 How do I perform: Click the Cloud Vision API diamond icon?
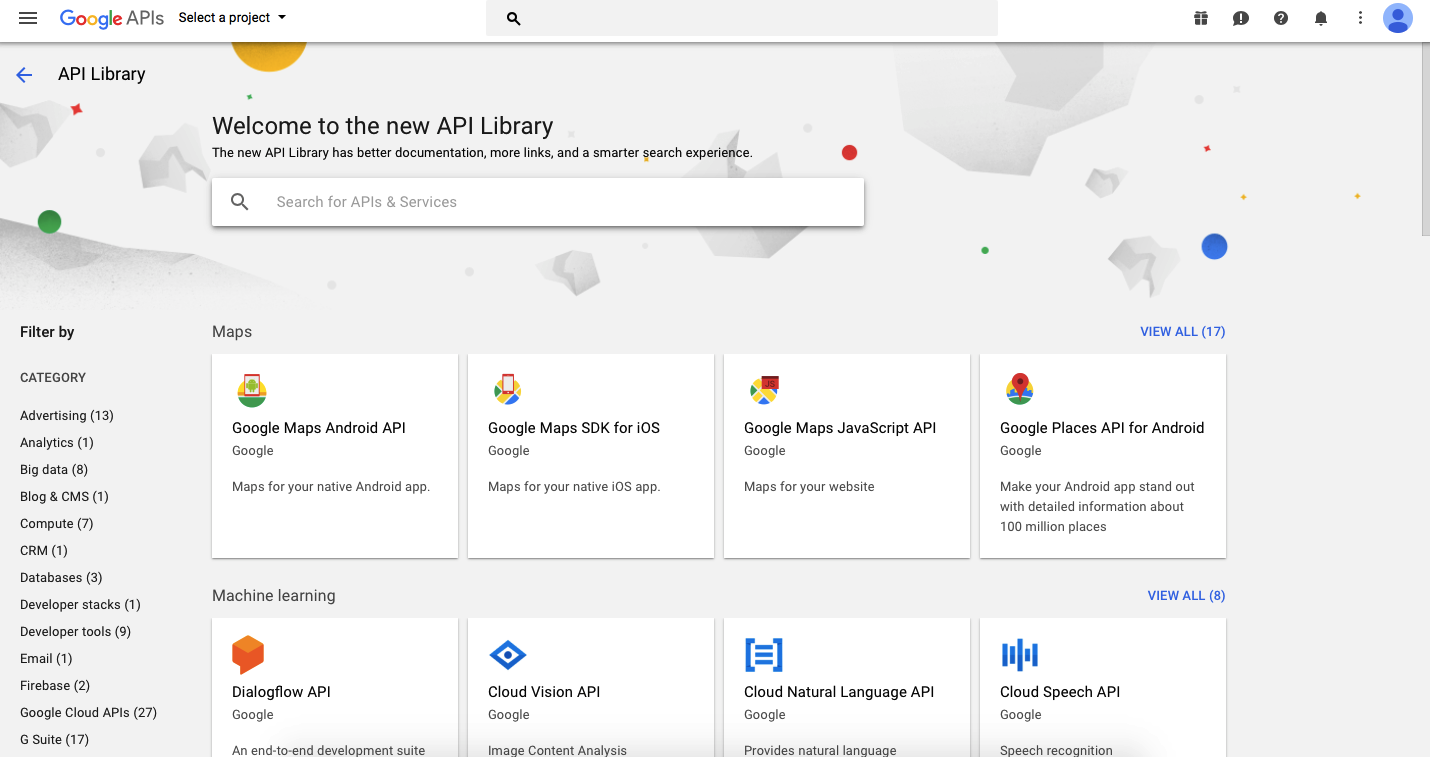tap(507, 655)
